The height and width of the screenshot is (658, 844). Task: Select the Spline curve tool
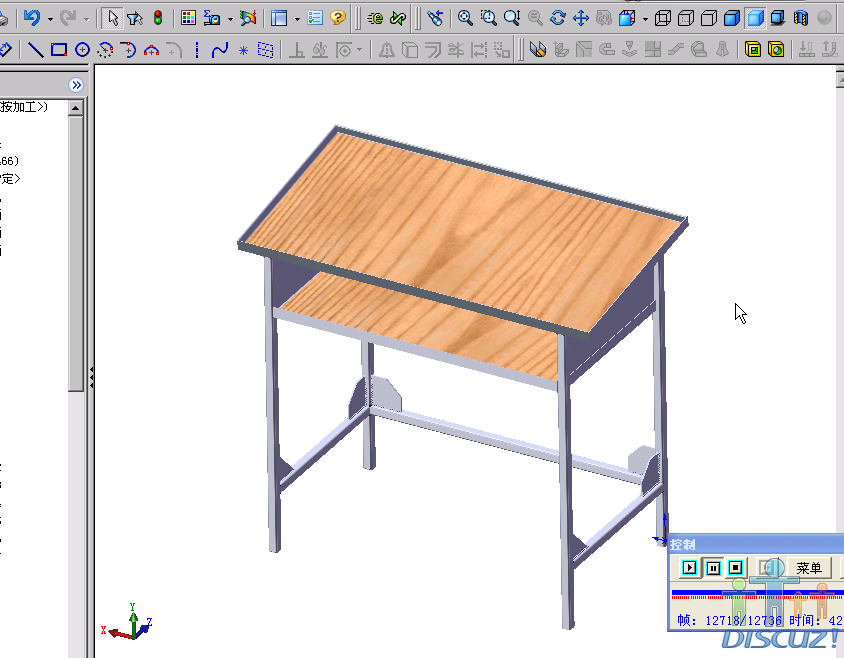pos(220,50)
